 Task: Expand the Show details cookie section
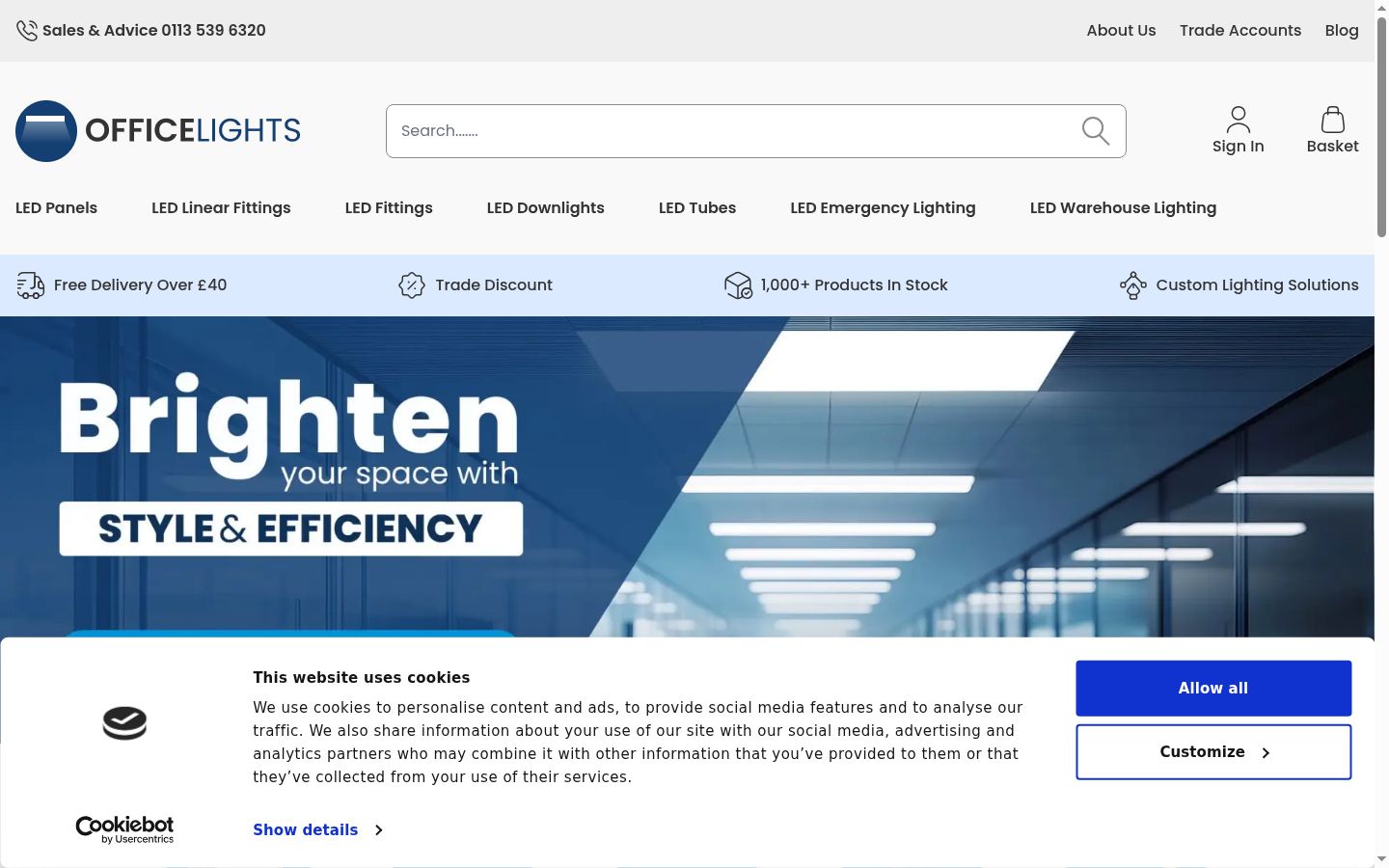coord(317,829)
